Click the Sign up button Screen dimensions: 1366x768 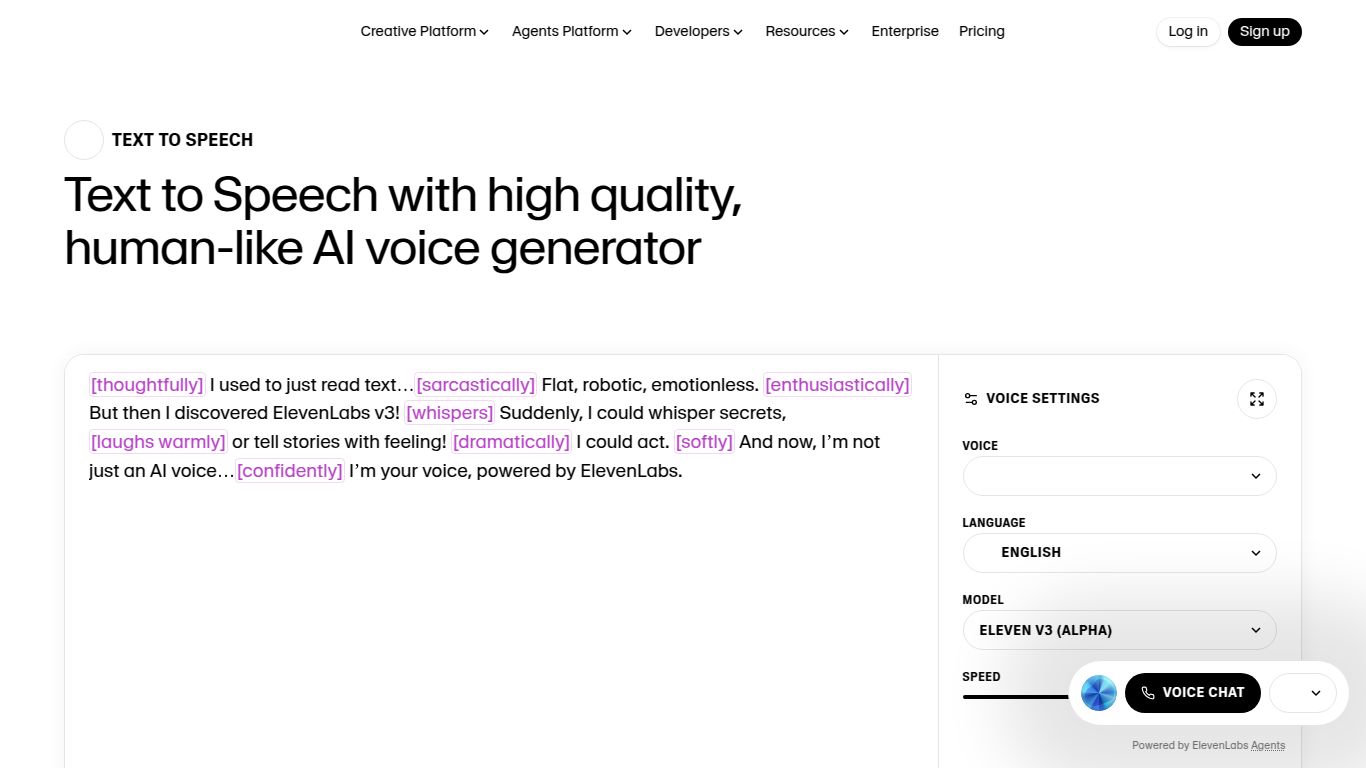[1264, 31]
